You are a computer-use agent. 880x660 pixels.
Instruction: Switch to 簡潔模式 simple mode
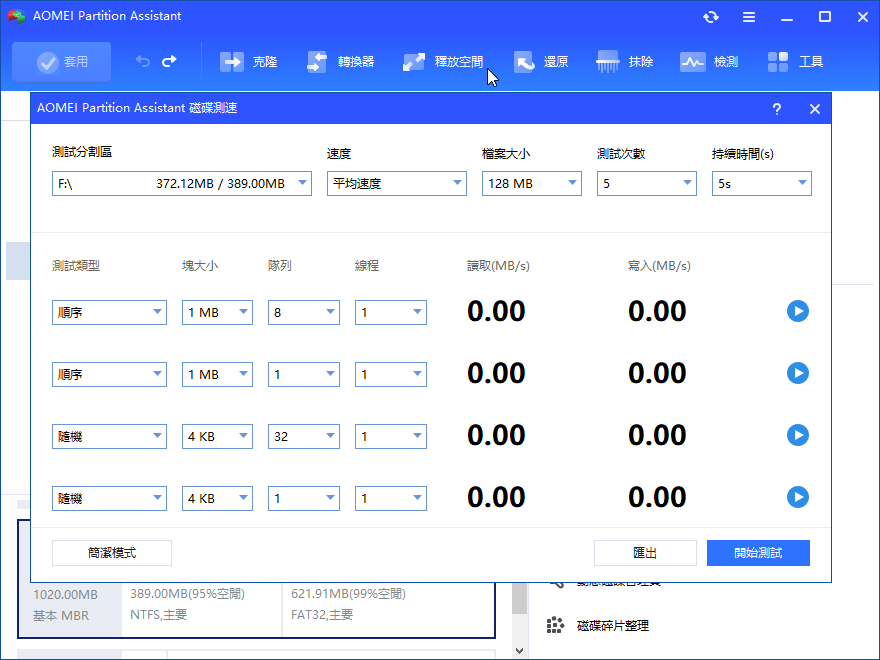click(112, 553)
